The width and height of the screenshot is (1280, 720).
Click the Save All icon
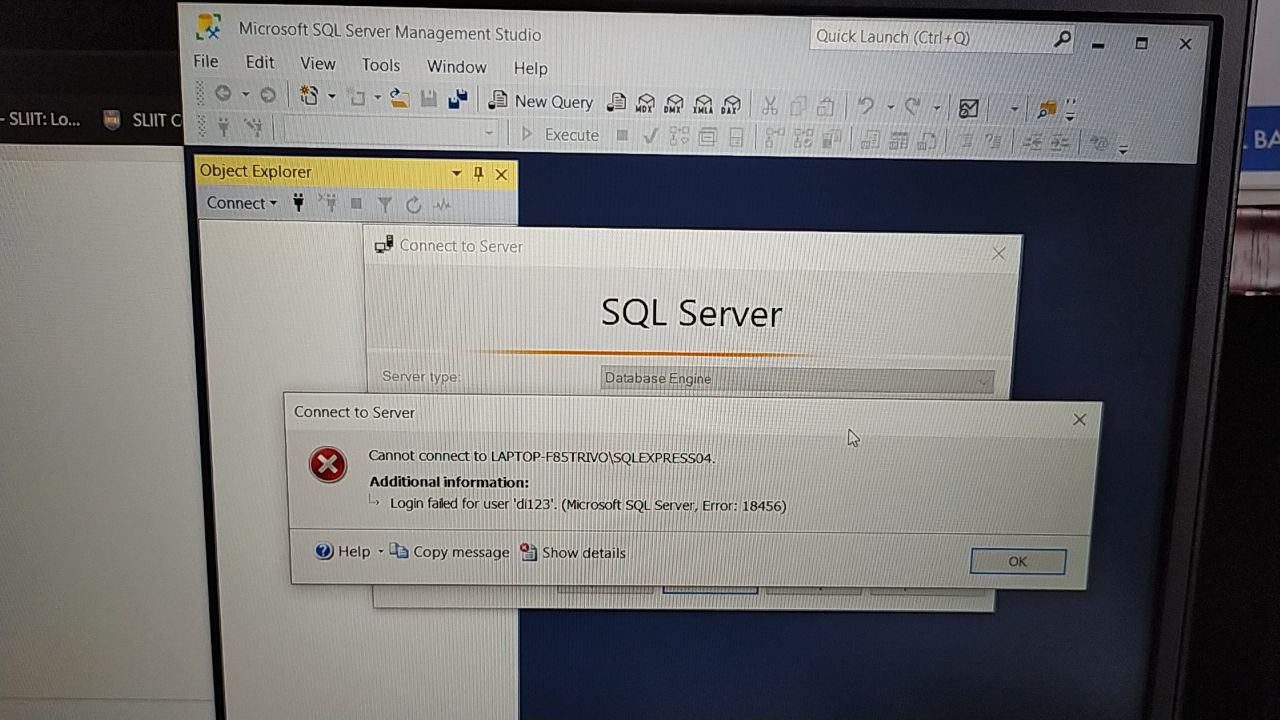click(x=458, y=99)
